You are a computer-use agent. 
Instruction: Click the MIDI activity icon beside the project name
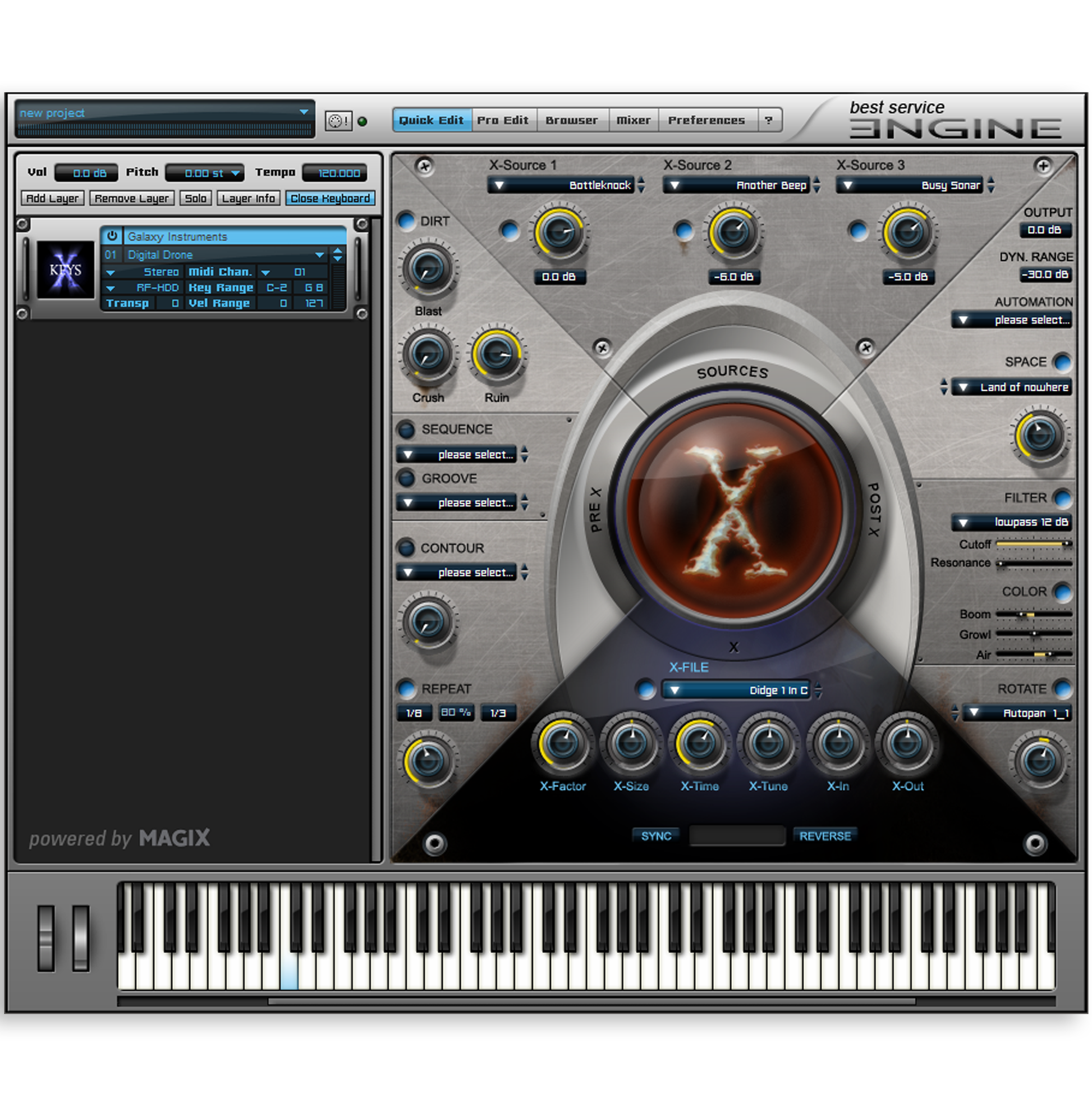pos(338,120)
